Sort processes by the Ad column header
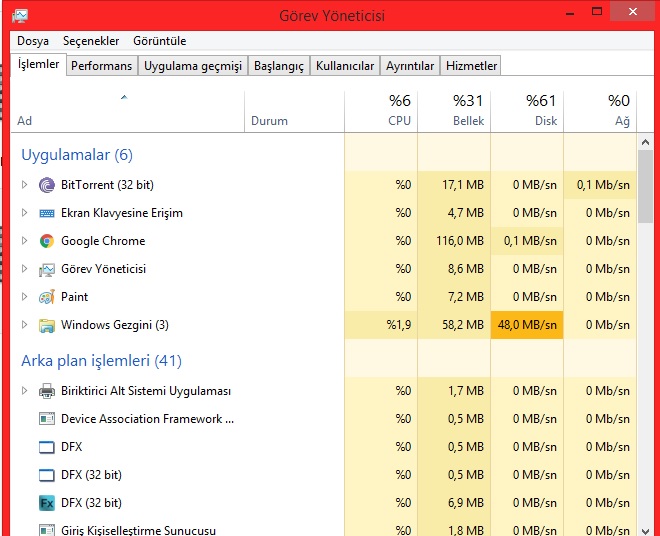Viewport: 660px width, 536px height. point(127,111)
